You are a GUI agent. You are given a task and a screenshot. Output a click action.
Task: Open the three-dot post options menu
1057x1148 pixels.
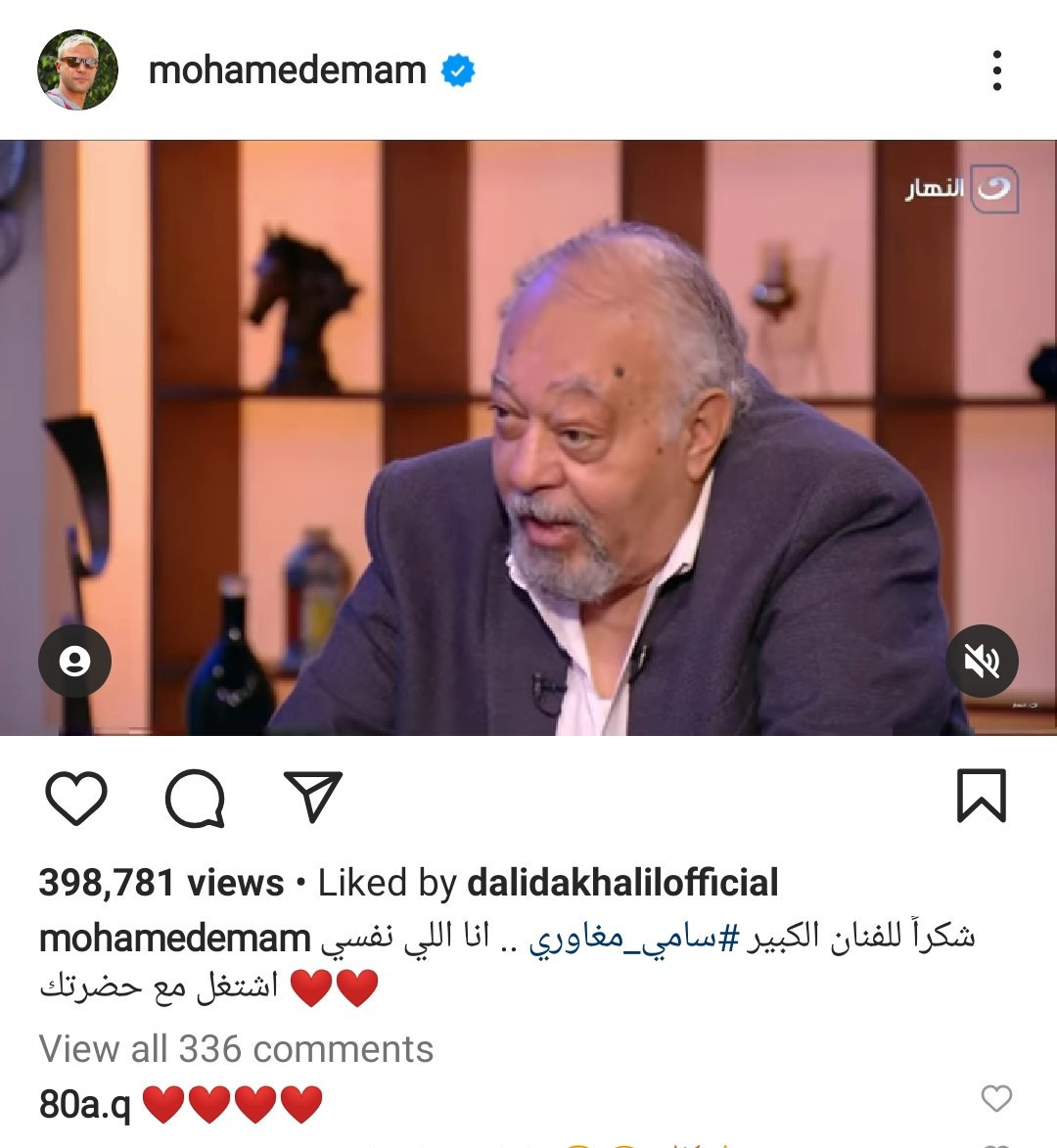pos(996,70)
